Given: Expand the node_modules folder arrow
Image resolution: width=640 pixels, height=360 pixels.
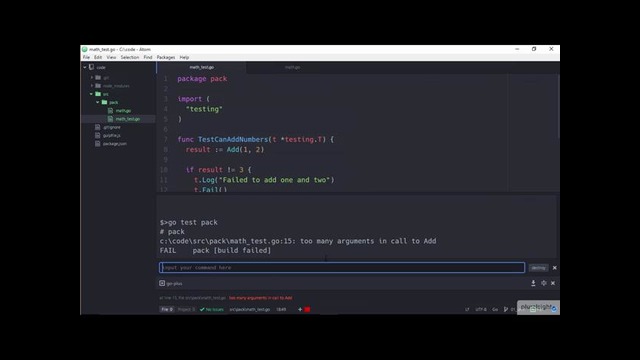Looking at the screenshot, I should tap(92, 86).
